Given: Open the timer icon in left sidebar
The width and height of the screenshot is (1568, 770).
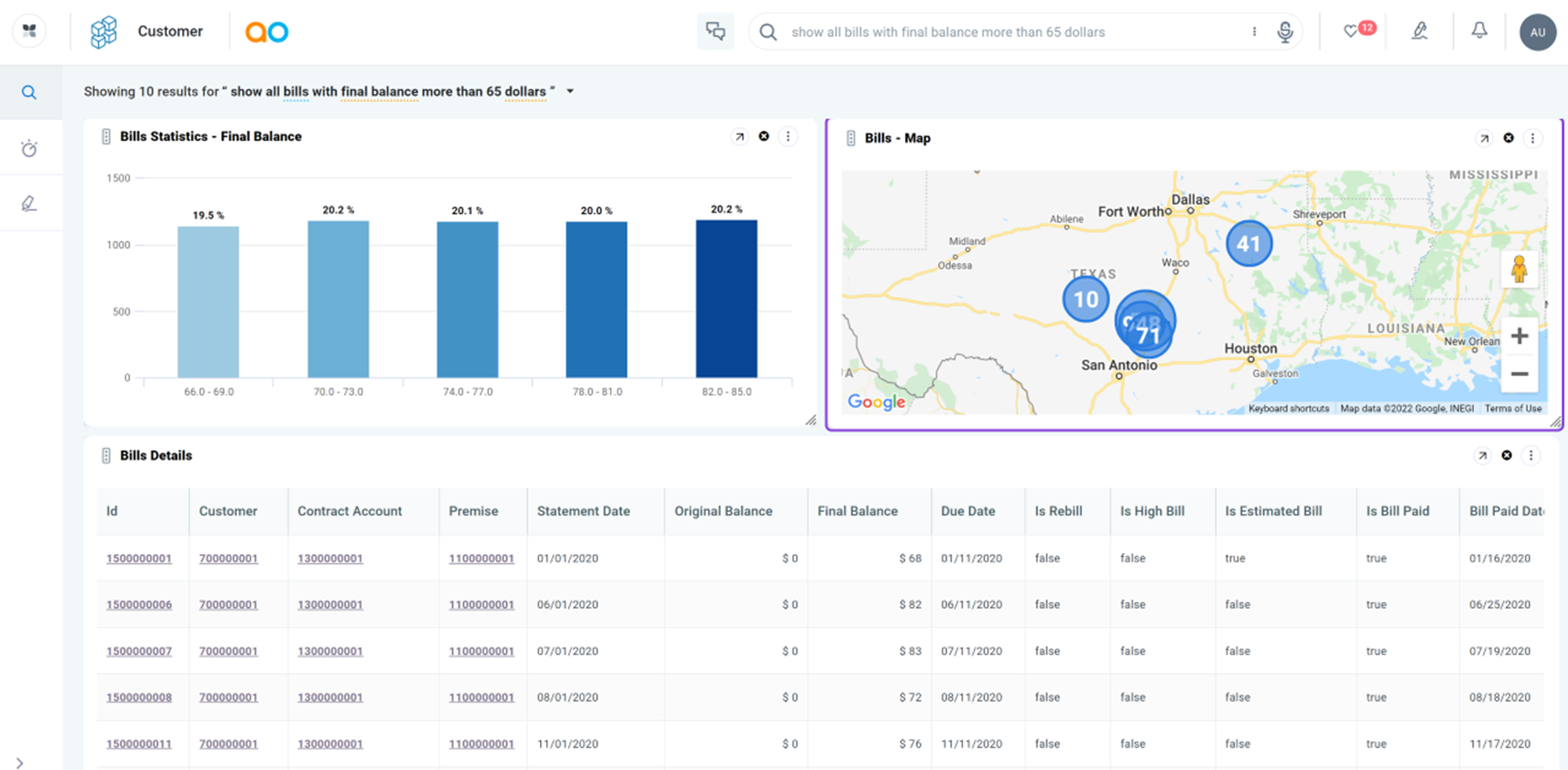Looking at the screenshot, I should click(x=30, y=148).
